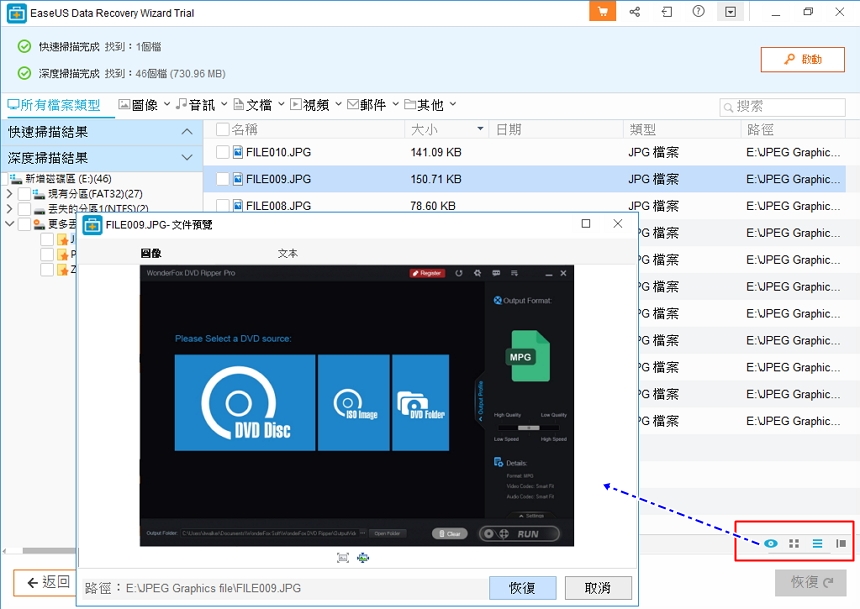Click the starred folder icon beside Z
This screenshot has height=609, width=860.
point(63,270)
